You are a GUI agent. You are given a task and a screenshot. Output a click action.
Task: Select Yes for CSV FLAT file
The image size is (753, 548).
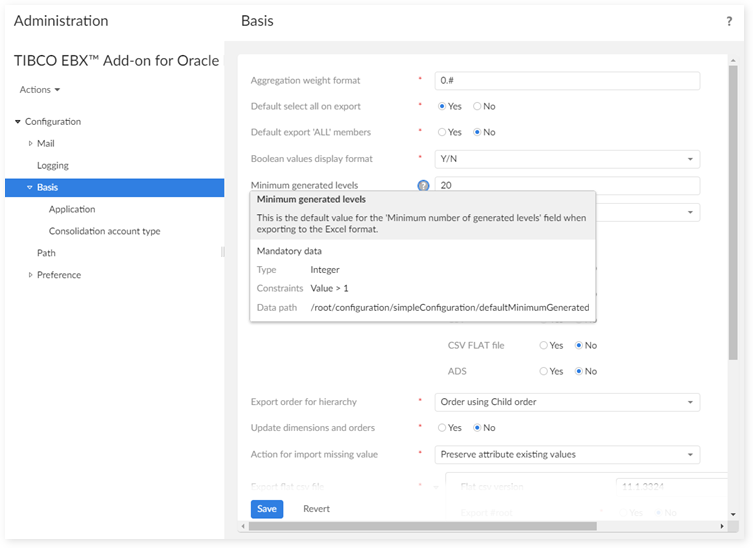tap(544, 346)
